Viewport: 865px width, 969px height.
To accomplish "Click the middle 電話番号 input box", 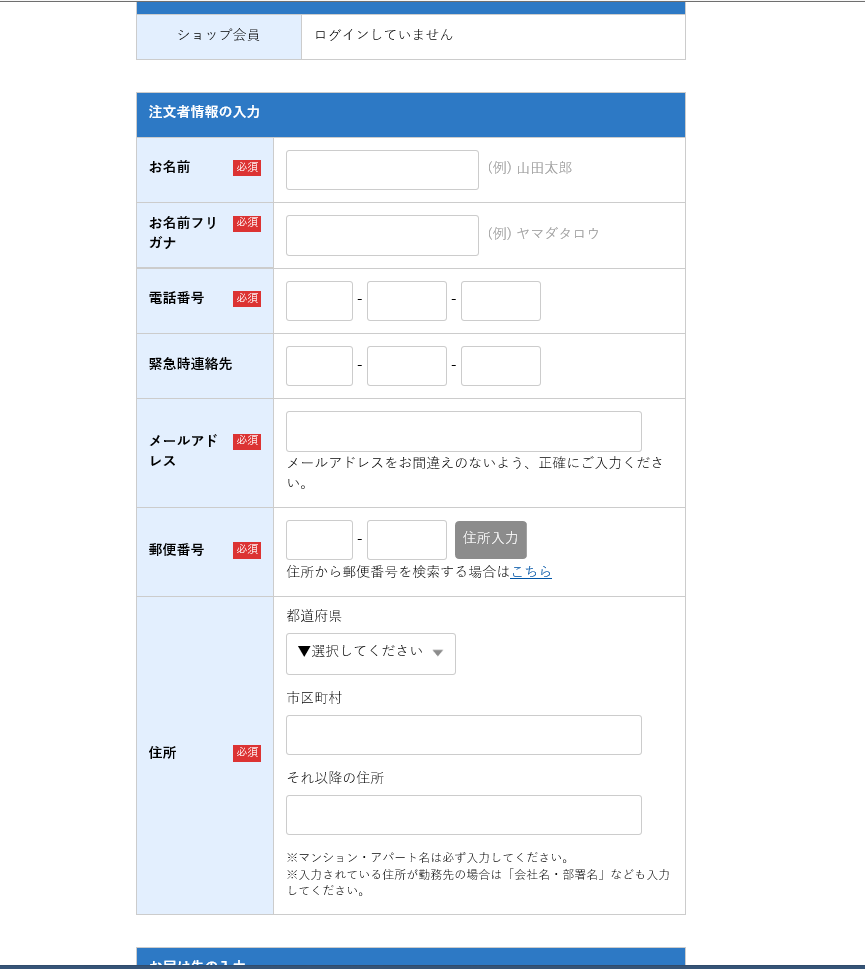I will coord(406,300).
